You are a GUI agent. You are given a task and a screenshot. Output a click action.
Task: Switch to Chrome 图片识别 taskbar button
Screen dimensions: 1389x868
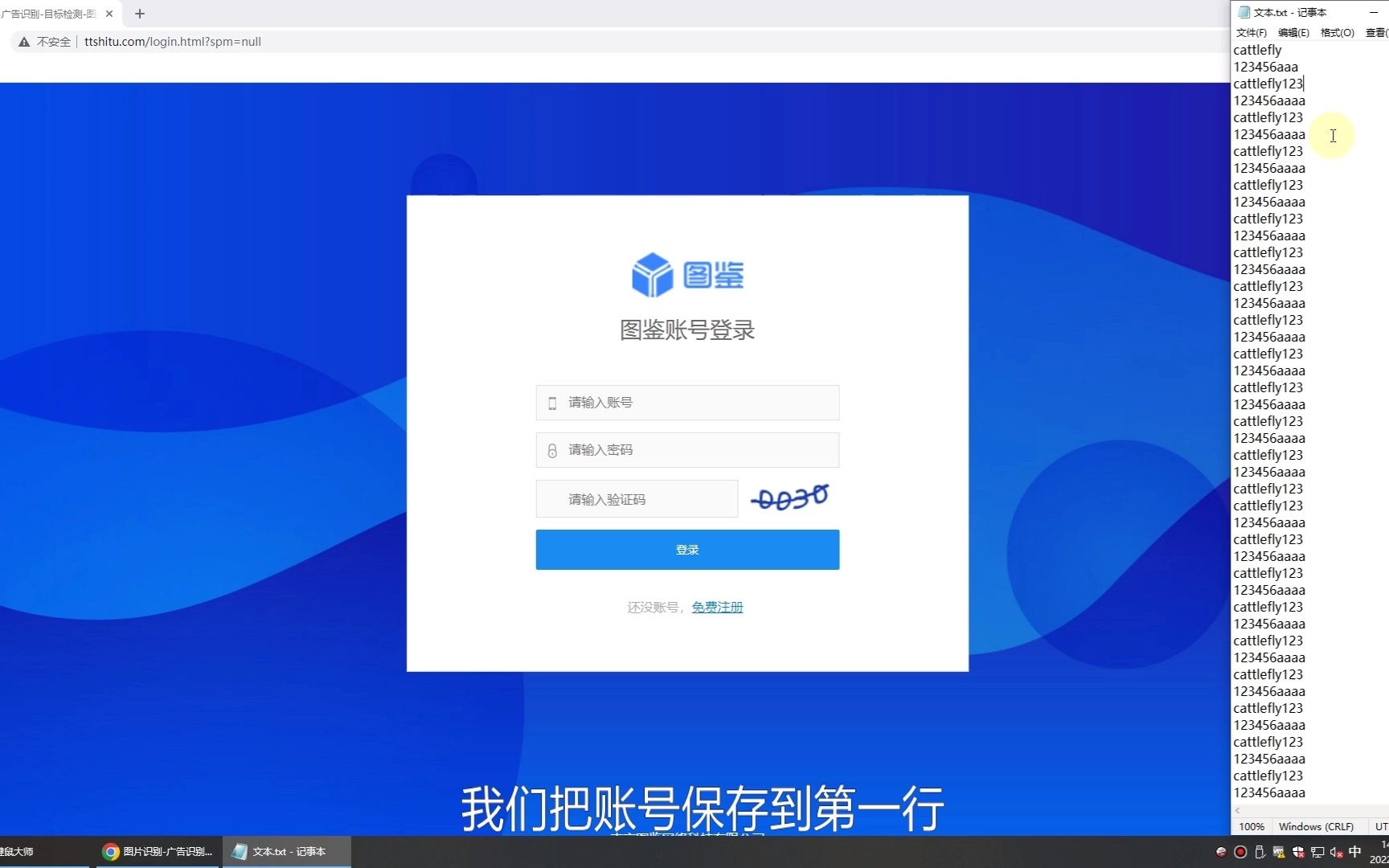158,852
